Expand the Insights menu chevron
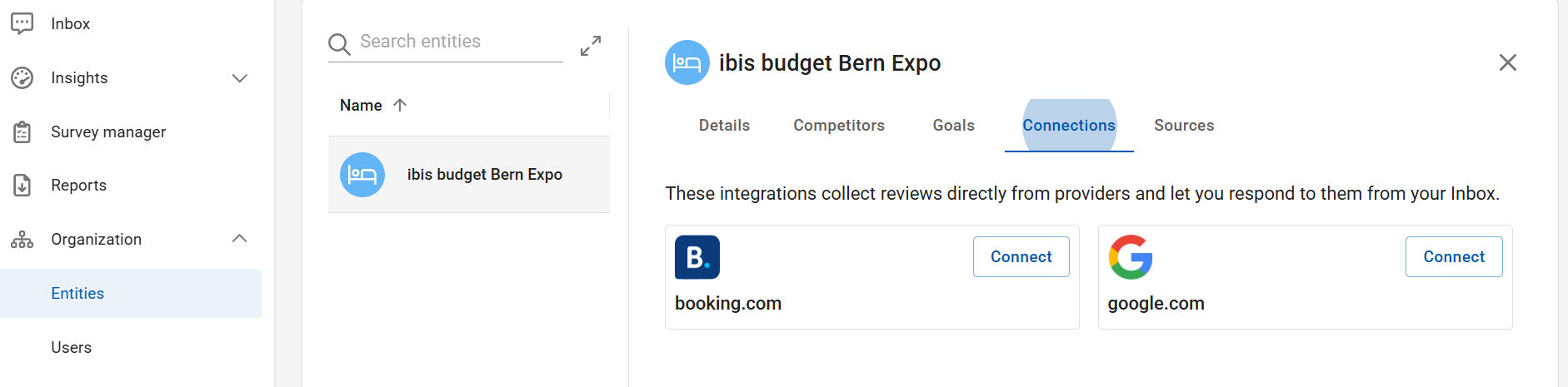Viewport: 1568px width, 387px height. pos(240,78)
